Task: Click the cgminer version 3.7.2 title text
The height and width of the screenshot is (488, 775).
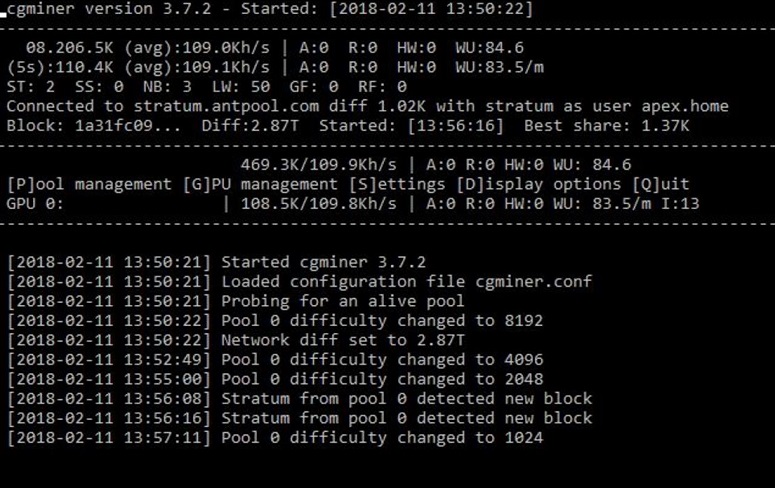Action: (120, 9)
